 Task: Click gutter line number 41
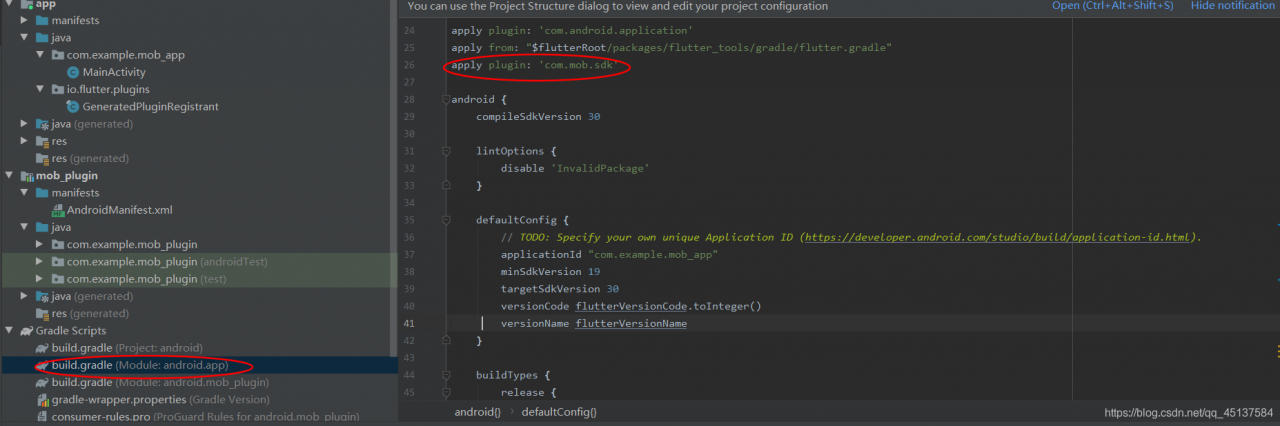pos(409,323)
